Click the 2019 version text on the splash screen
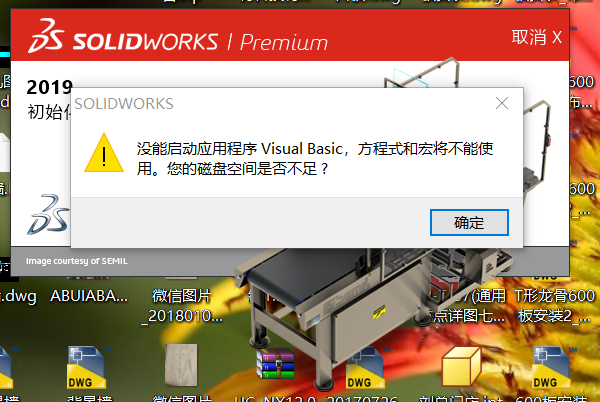600x402 pixels. (x=49, y=87)
